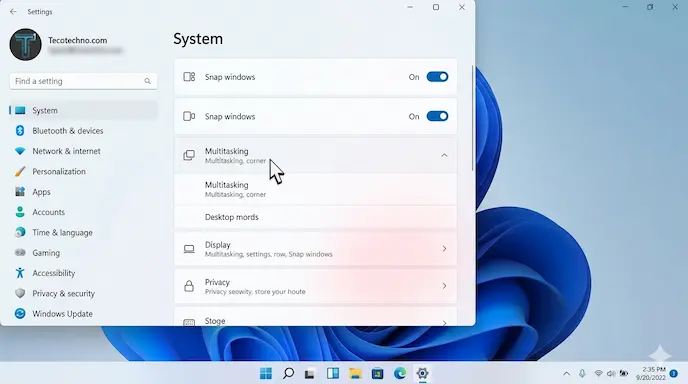Open the Accounts person icon
This screenshot has width=688, height=384.
20,212
